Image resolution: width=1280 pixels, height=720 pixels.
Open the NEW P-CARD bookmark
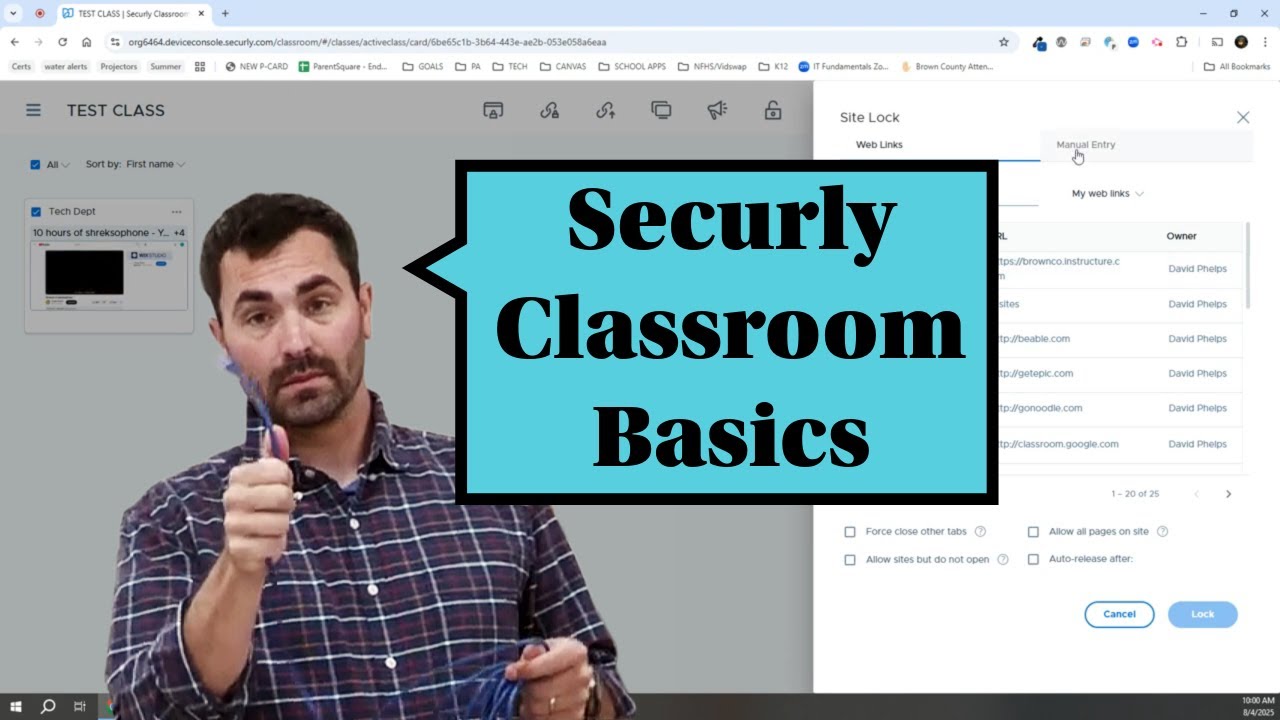256,67
